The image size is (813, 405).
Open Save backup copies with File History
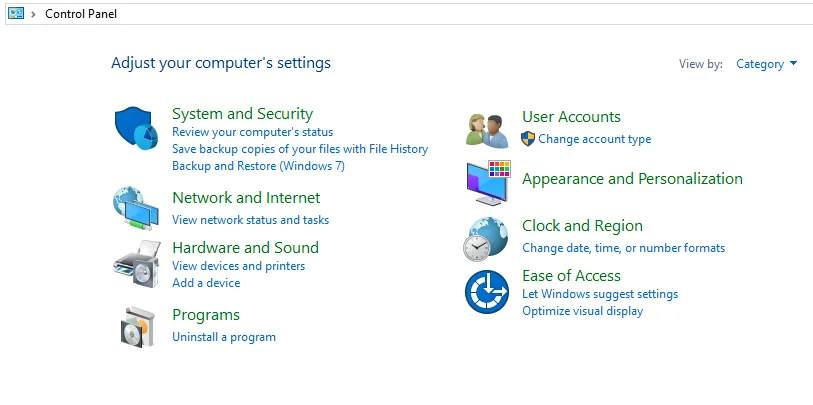point(300,149)
